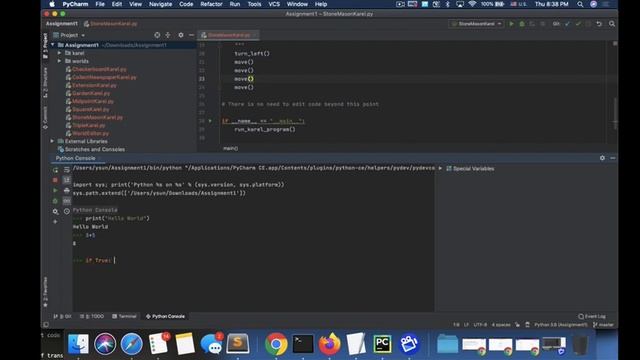Image resolution: width=640 pixels, height=360 pixels.
Task: Open Google Chrome from the dock
Action: point(276,344)
